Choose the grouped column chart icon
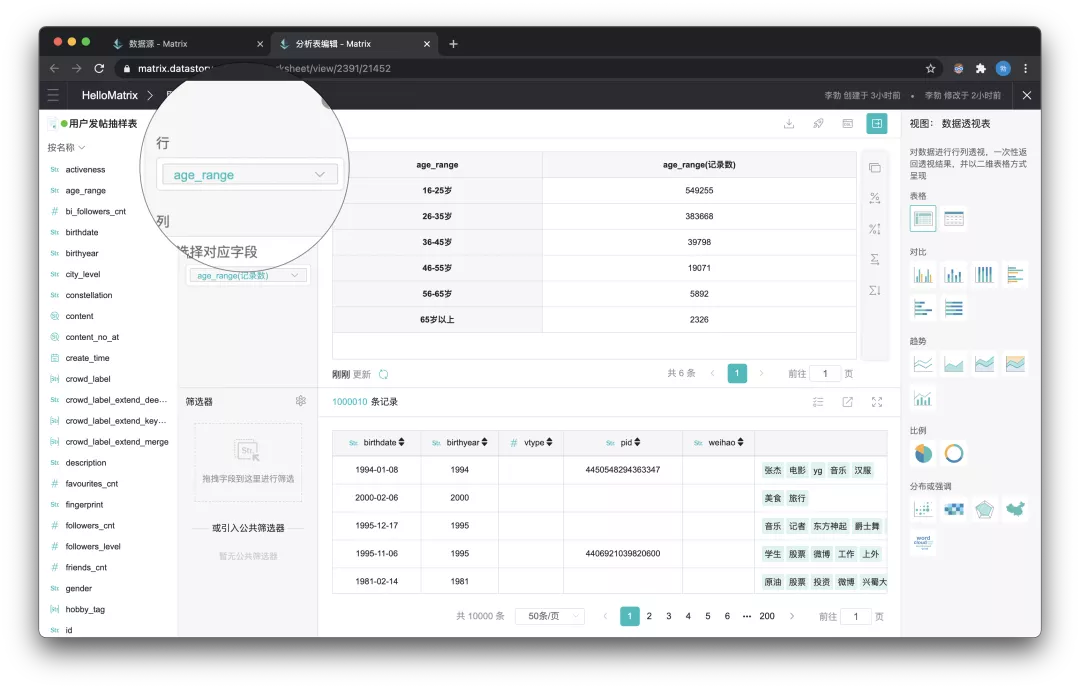The width and height of the screenshot is (1080, 689). (922, 275)
